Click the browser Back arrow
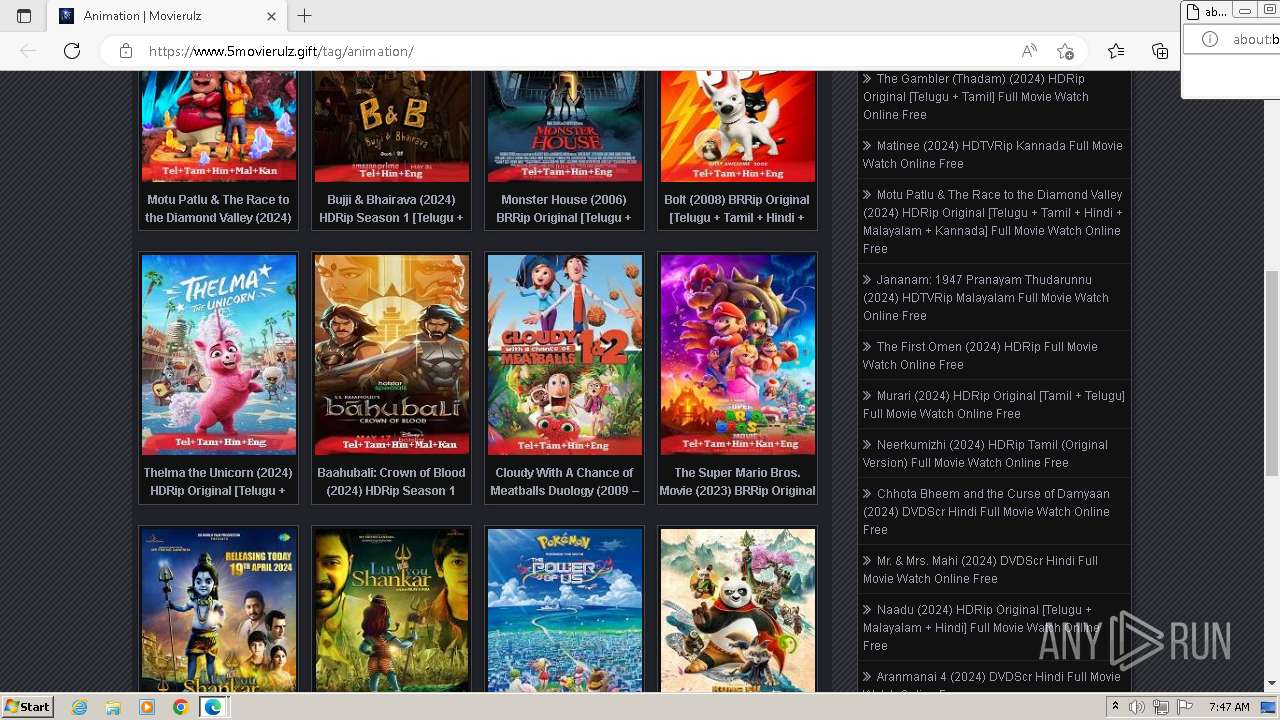Viewport: 1280px width, 720px height. click(x=28, y=51)
